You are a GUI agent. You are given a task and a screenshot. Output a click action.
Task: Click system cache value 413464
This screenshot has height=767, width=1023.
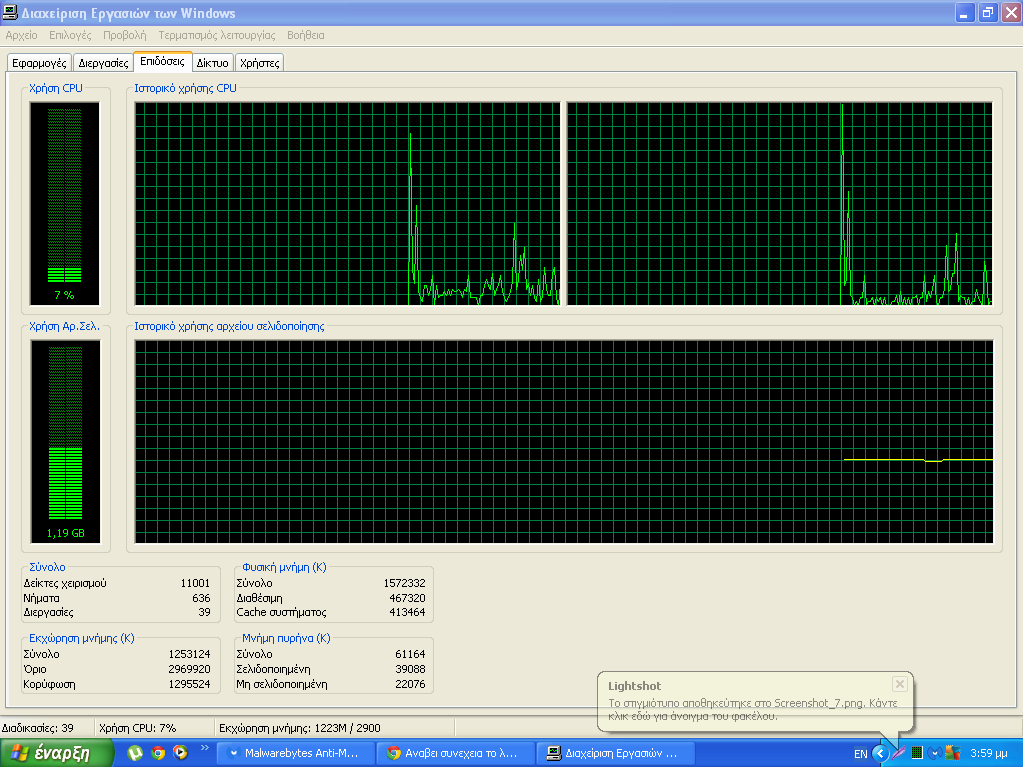point(407,612)
